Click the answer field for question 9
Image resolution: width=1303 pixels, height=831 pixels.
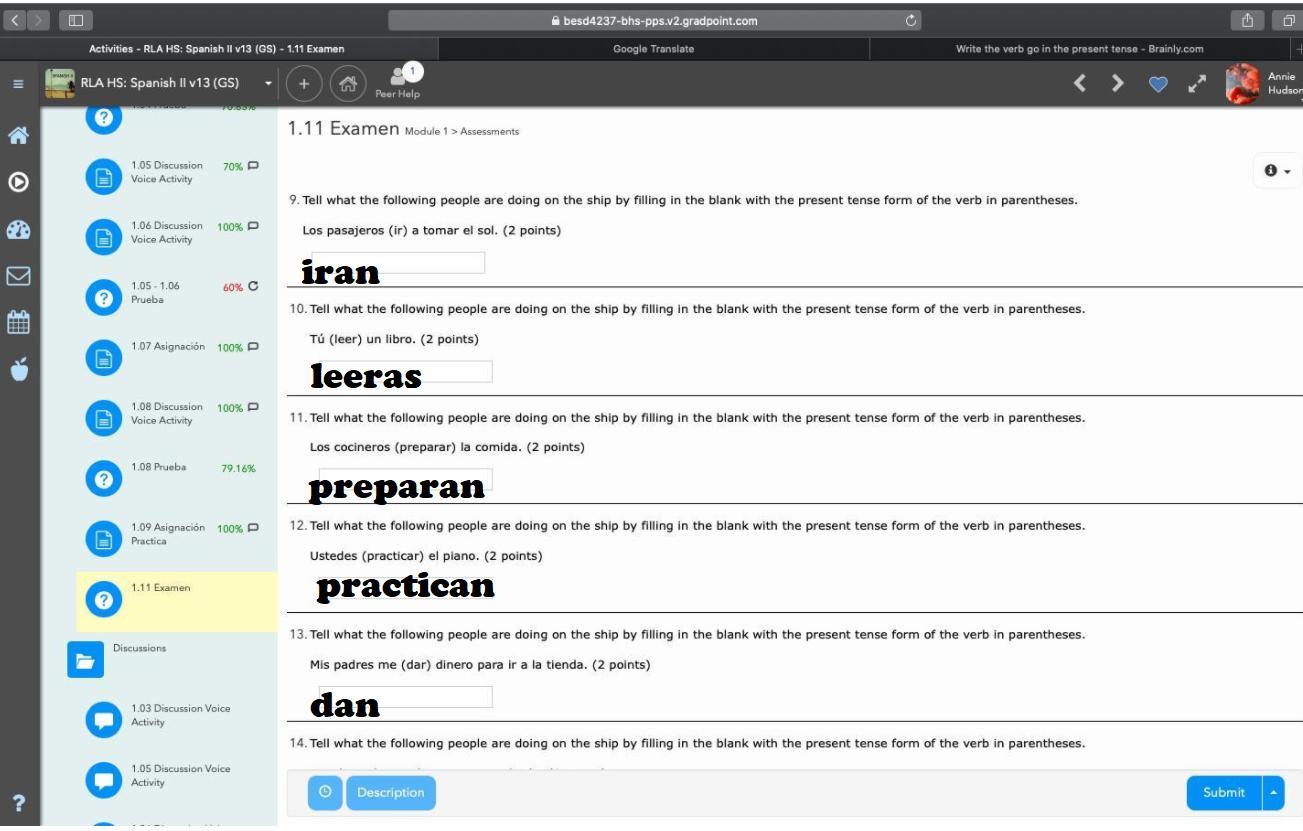click(x=397, y=263)
